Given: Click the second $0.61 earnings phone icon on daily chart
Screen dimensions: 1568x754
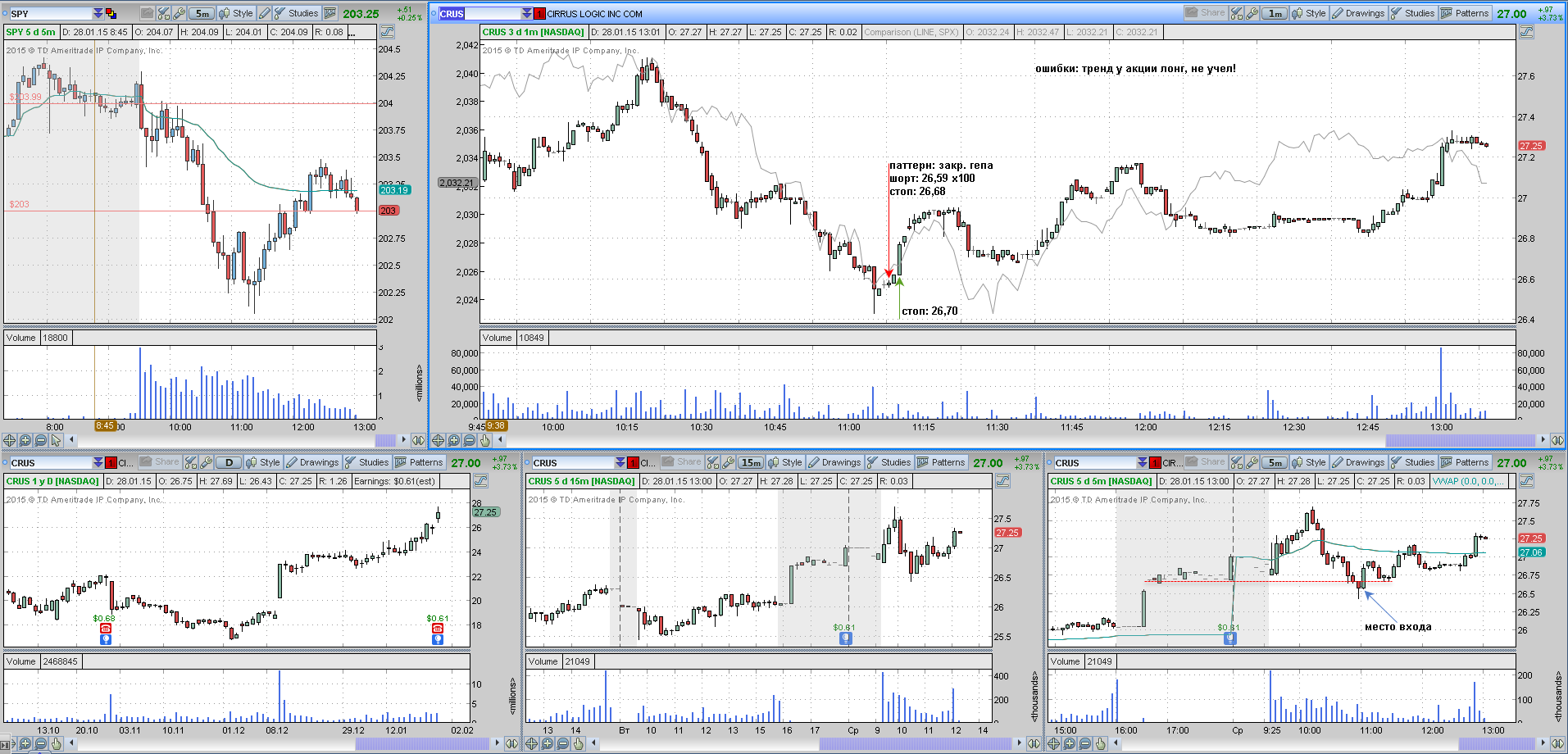Looking at the screenshot, I should (438, 629).
